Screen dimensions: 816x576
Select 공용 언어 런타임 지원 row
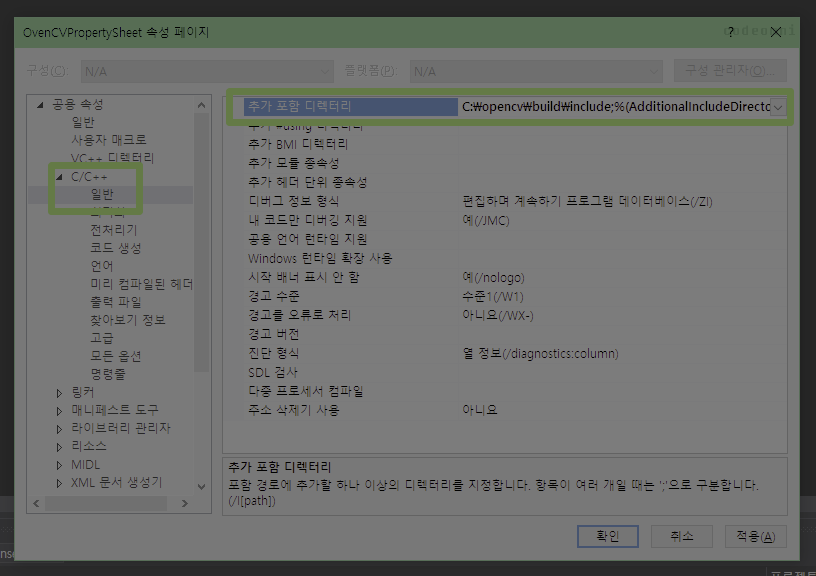pos(308,239)
